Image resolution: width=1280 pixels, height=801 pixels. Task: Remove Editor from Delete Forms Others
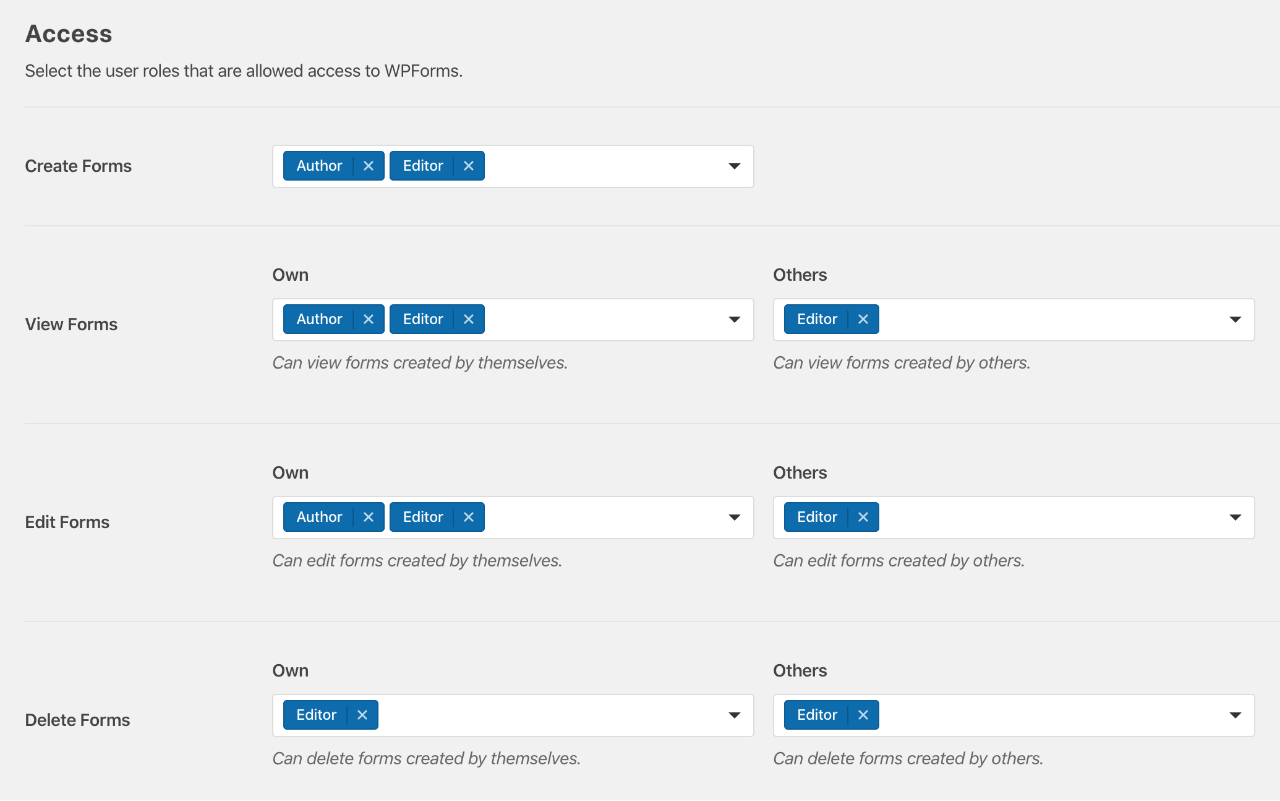862,715
